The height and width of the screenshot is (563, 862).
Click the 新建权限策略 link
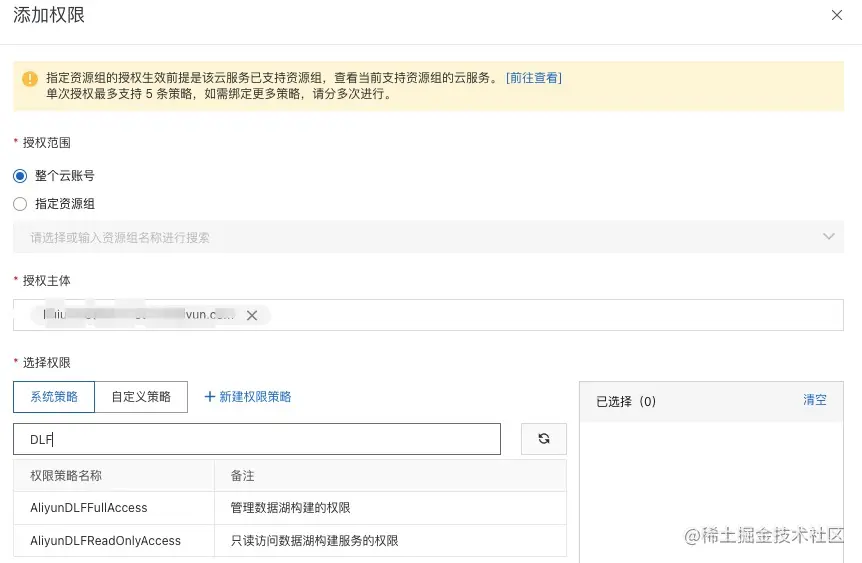(255, 396)
